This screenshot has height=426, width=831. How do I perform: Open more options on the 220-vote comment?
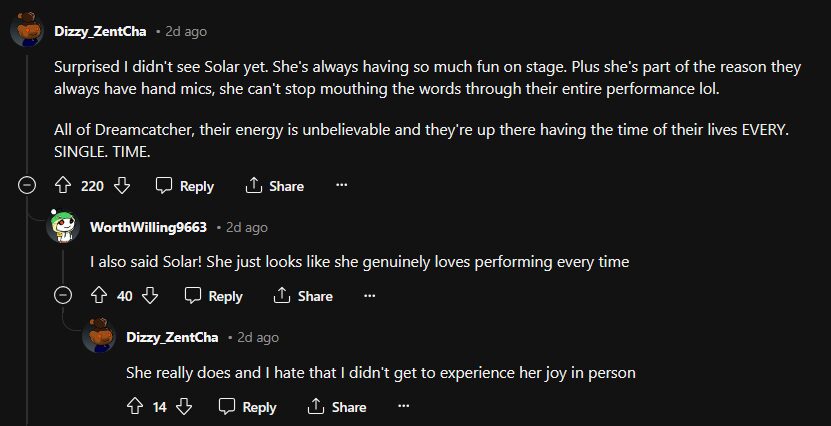tap(341, 186)
